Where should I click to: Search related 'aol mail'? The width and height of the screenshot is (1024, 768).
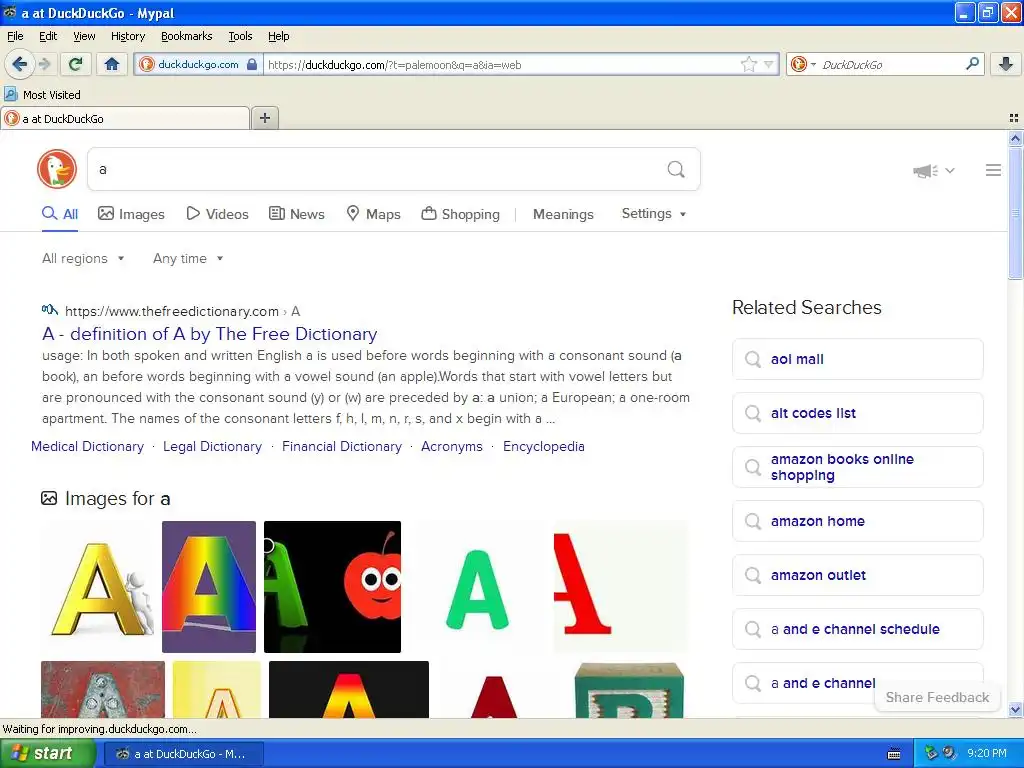point(857,359)
